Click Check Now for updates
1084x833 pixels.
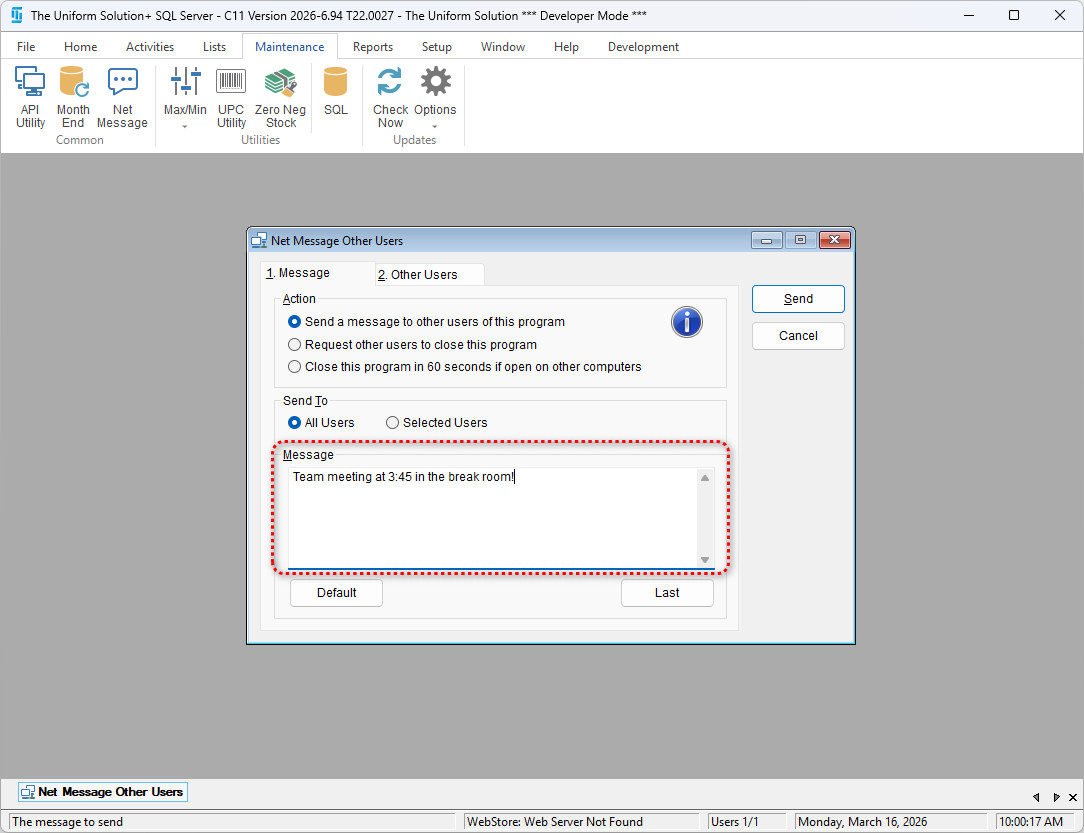pyautogui.click(x=390, y=97)
